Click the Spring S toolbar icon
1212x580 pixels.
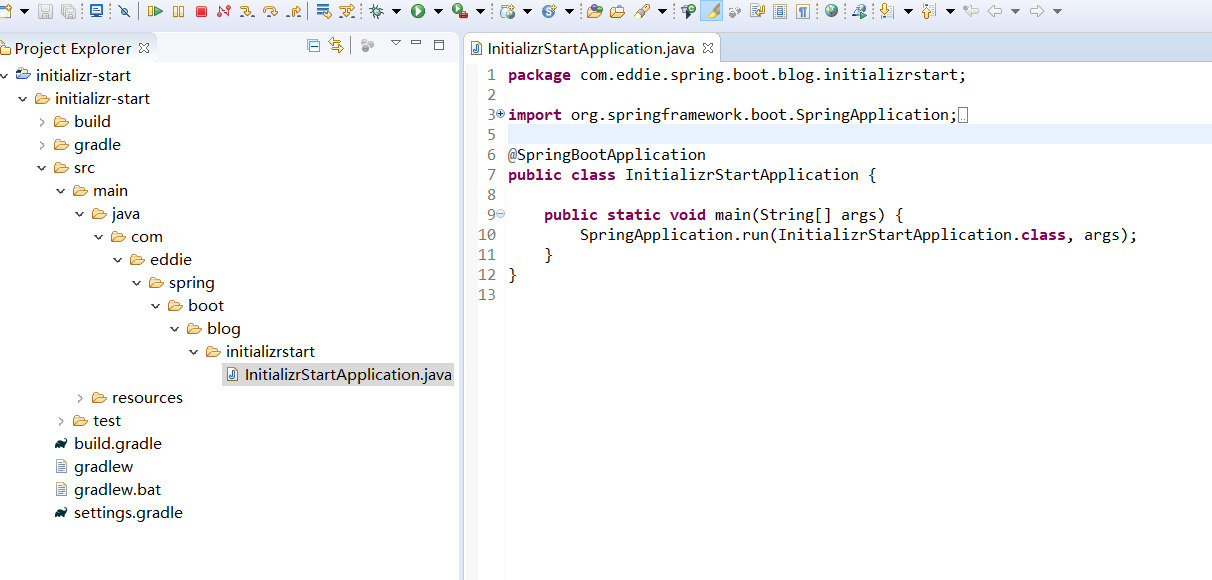point(550,11)
